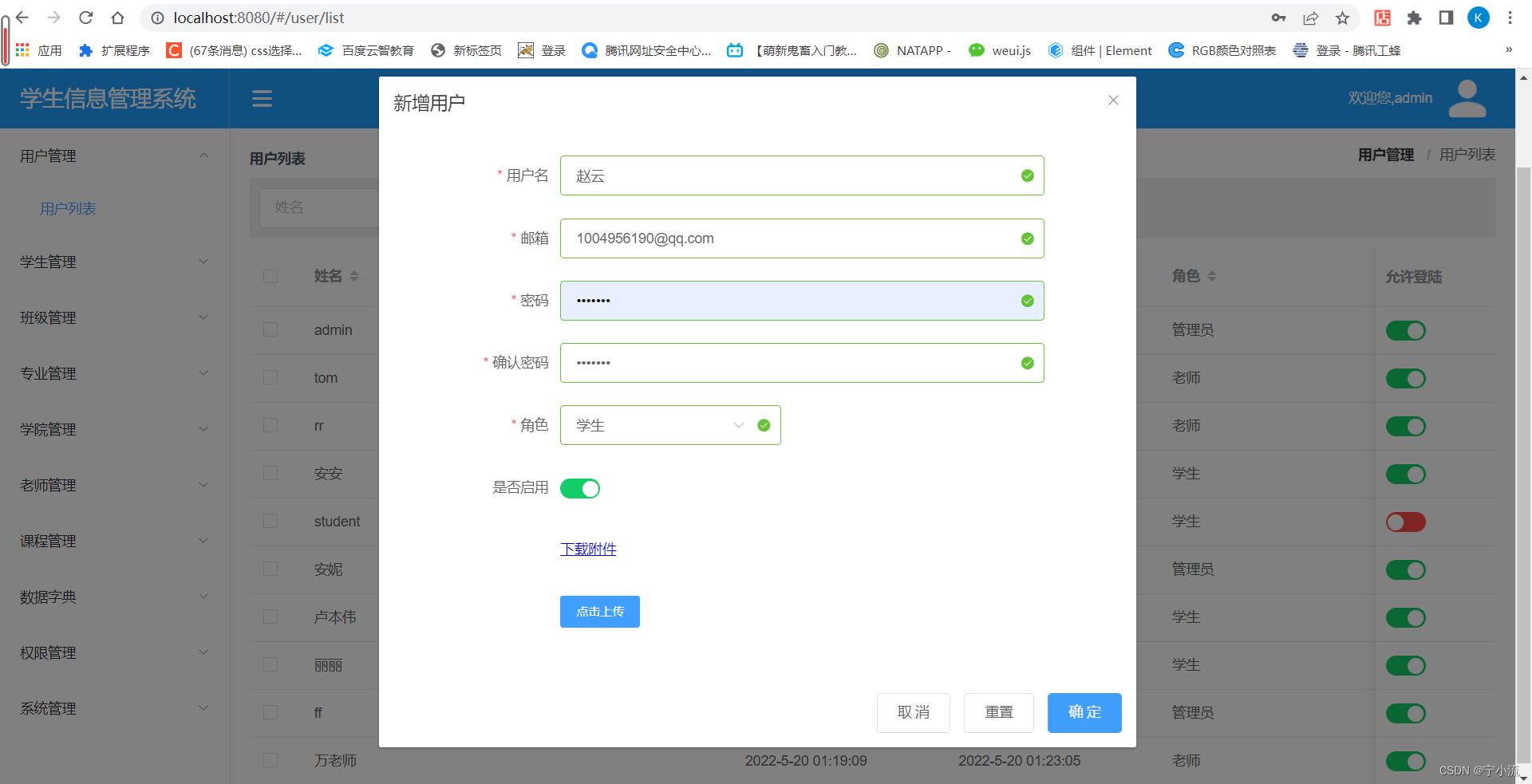Open the 应用 apps bookmark

pos(39,50)
